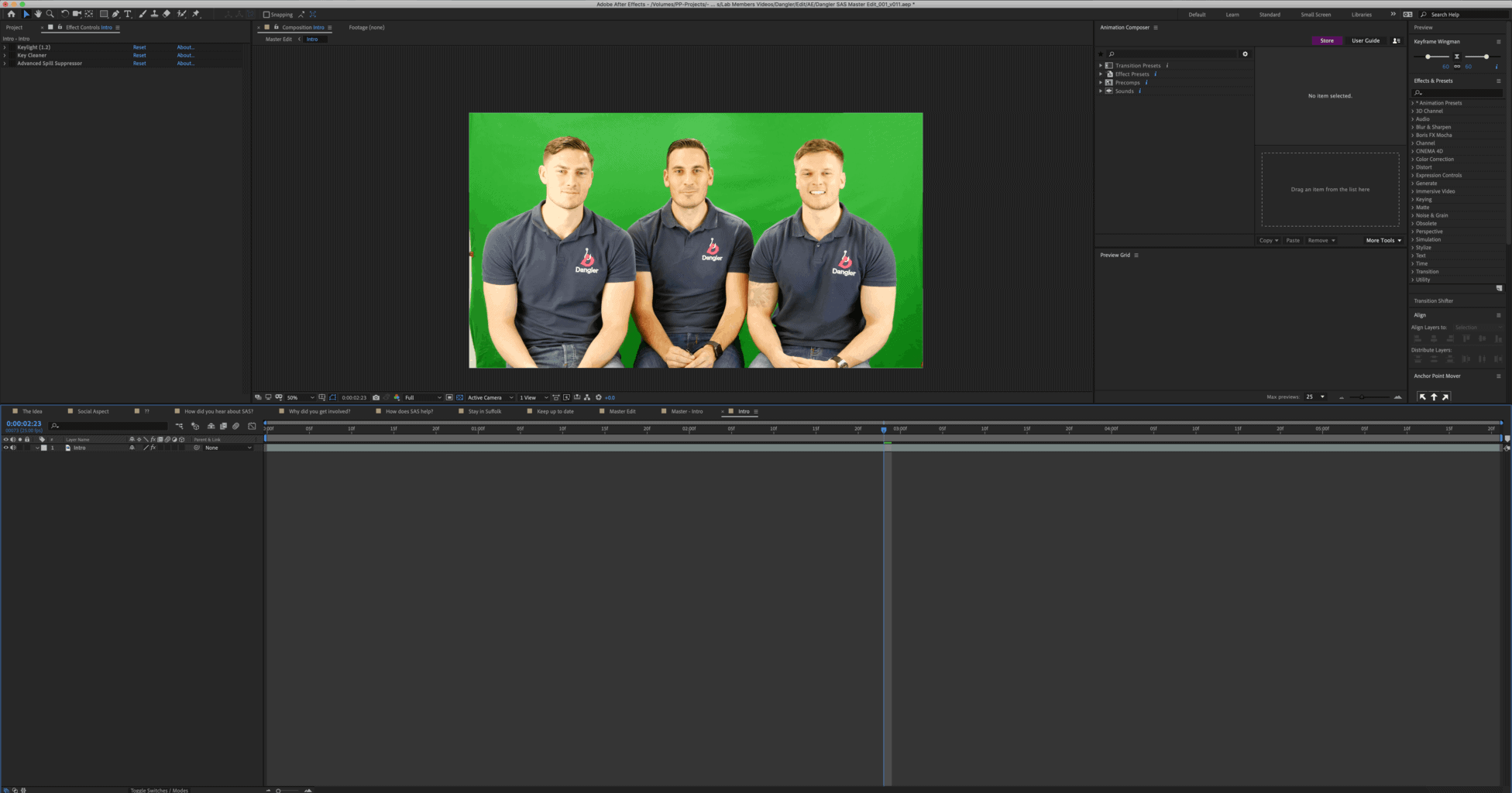Click left Keyframe Wingman slider handle

pyautogui.click(x=1428, y=57)
